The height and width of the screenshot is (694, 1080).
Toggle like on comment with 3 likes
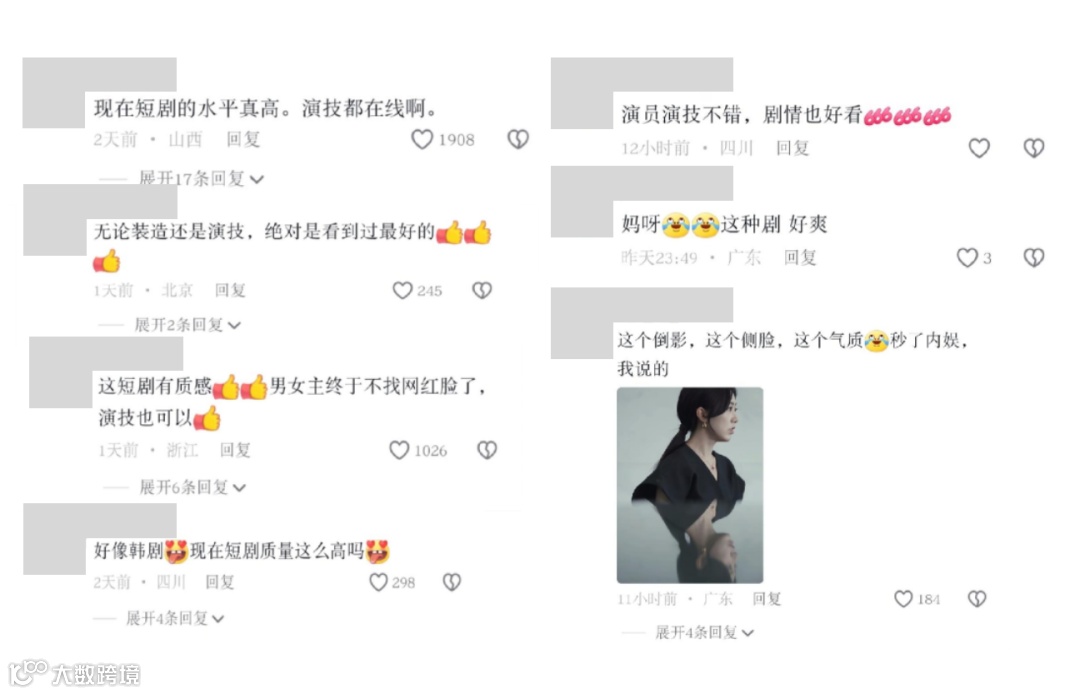(x=967, y=257)
